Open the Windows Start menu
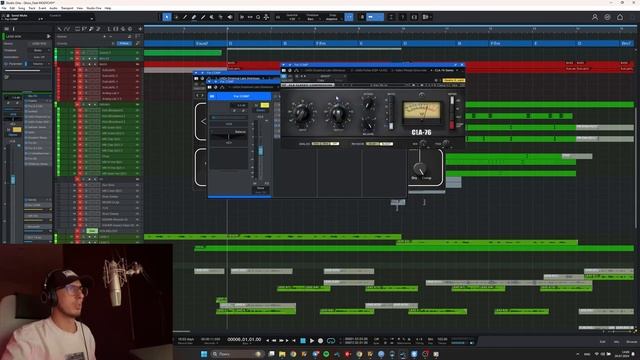This screenshot has height=360, width=640. tap(204, 354)
